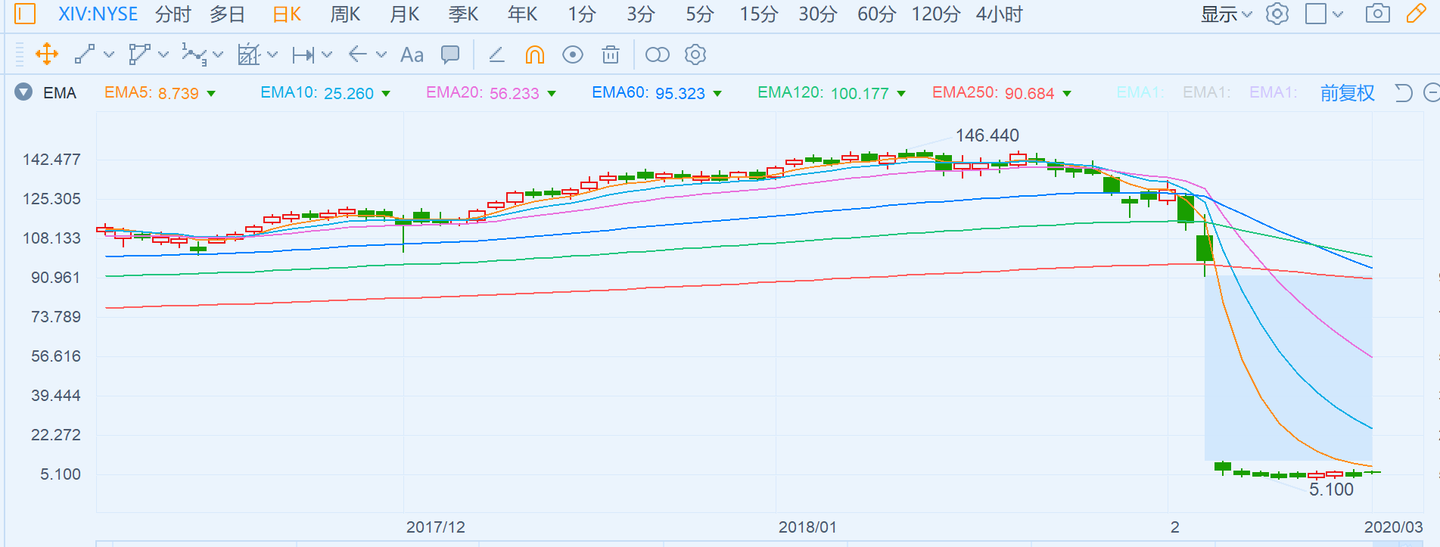The image size is (1440, 547).
Task: Open drawing toolbar settings gear
Action: coord(696,54)
